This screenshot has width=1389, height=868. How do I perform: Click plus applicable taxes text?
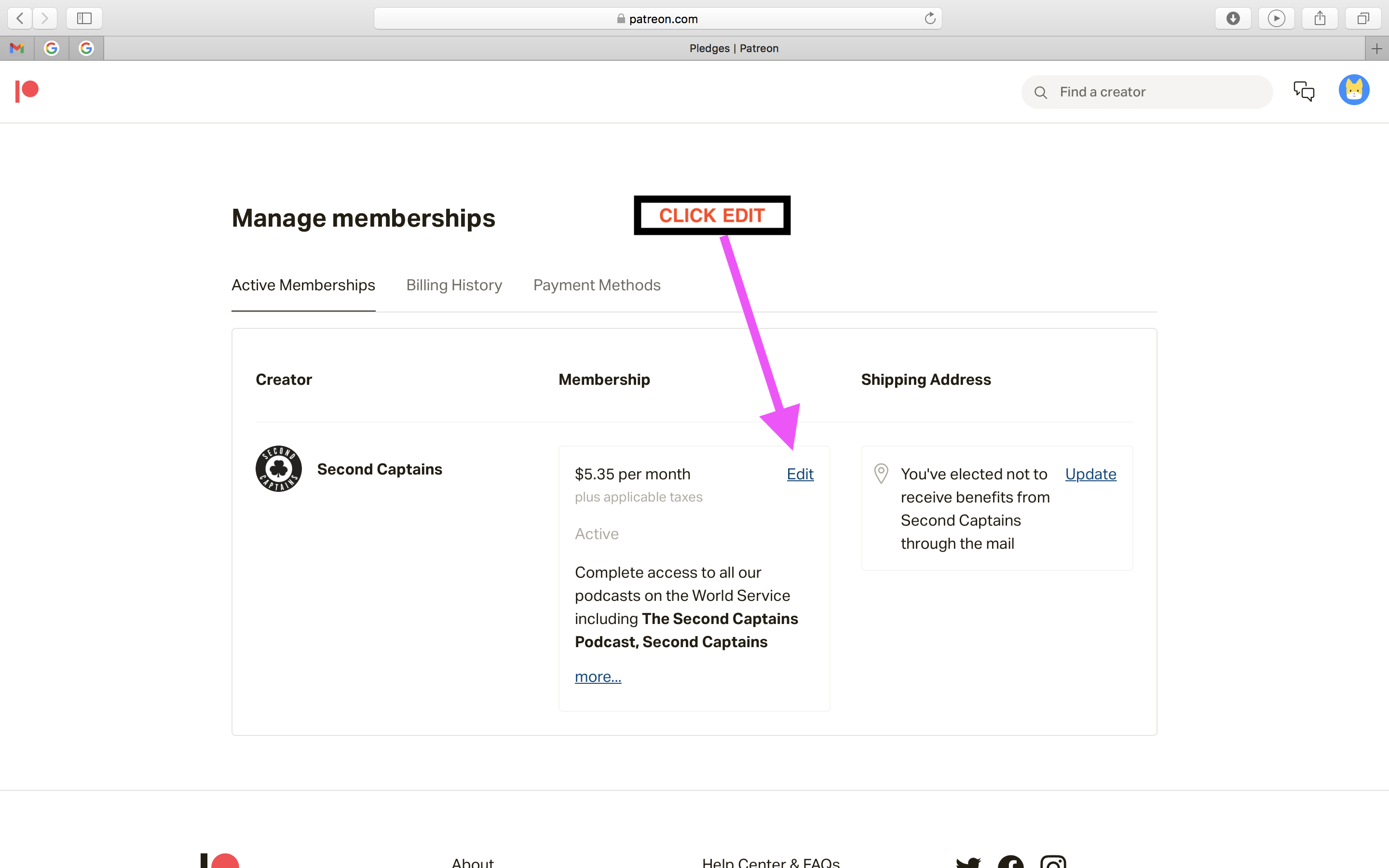point(639,497)
